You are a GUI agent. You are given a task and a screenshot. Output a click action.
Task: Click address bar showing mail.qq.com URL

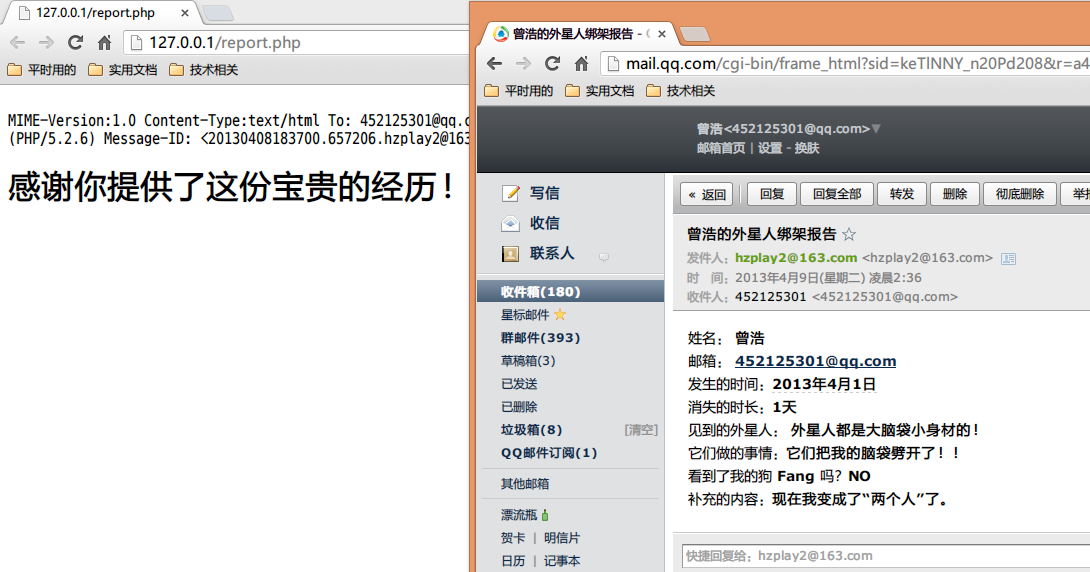[x=845, y=64]
